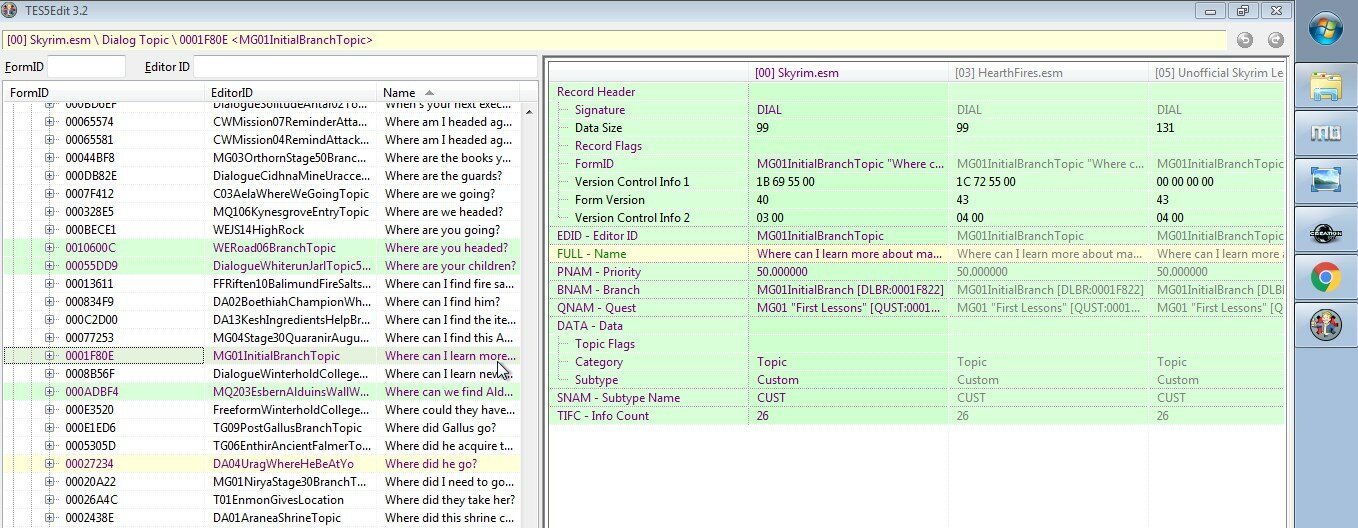The height and width of the screenshot is (528, 1358).
Task: Open the Vault Boy taskbar icon
Action: tap(1326, 325)
